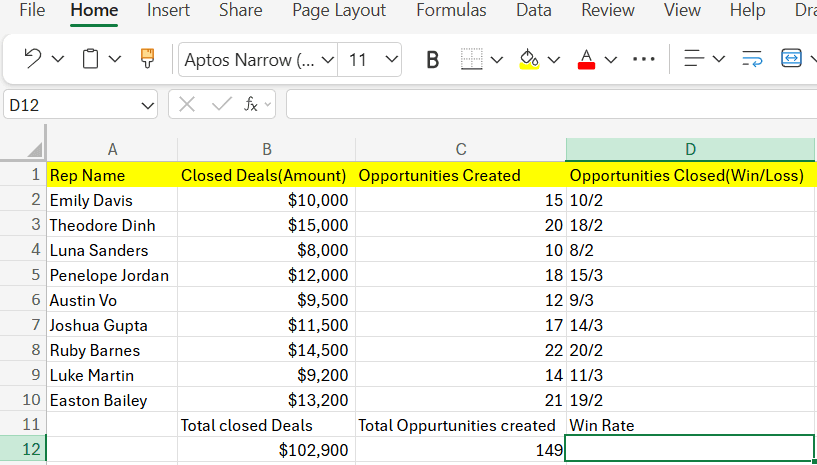Click the Win Rate label cell
Screen dimensions: 817x465
[x=690, y=425]
